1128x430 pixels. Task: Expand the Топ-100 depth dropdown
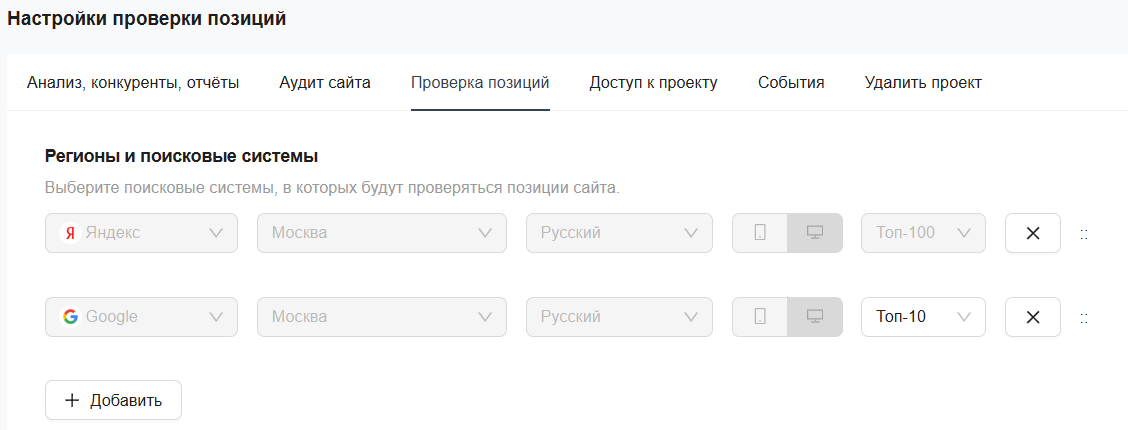tap(922, 233)
